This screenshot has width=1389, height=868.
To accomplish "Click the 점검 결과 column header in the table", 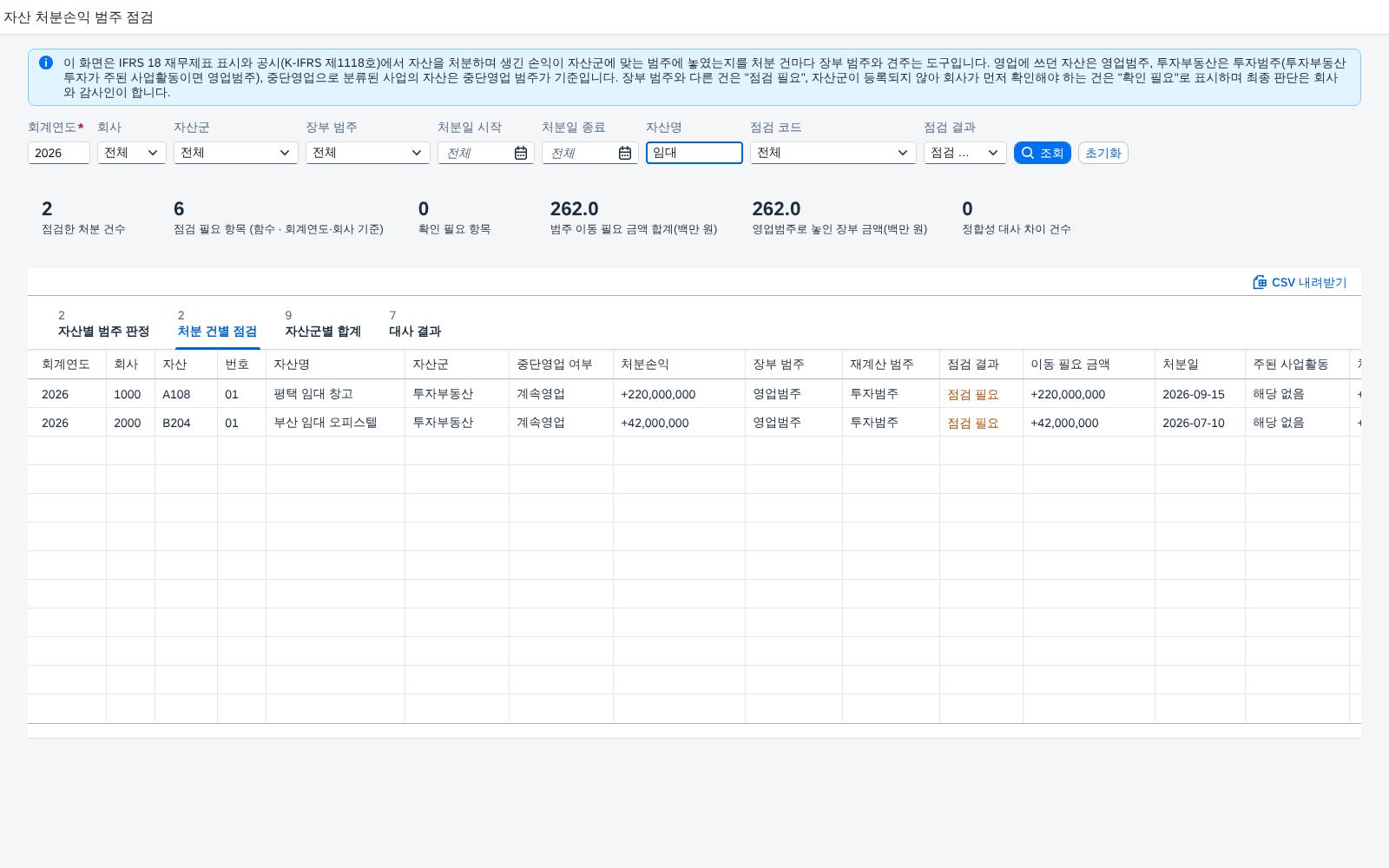I will (x=981, y=365).
